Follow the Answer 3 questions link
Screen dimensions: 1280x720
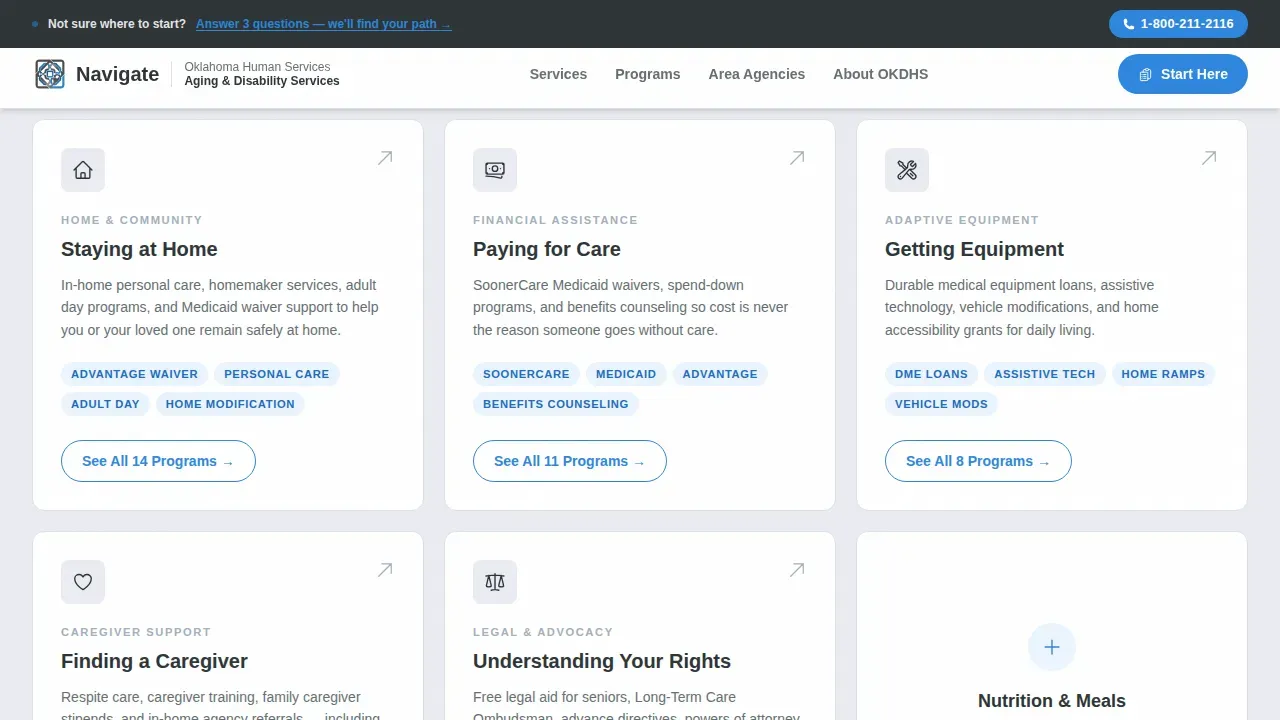tap(324, 24)
